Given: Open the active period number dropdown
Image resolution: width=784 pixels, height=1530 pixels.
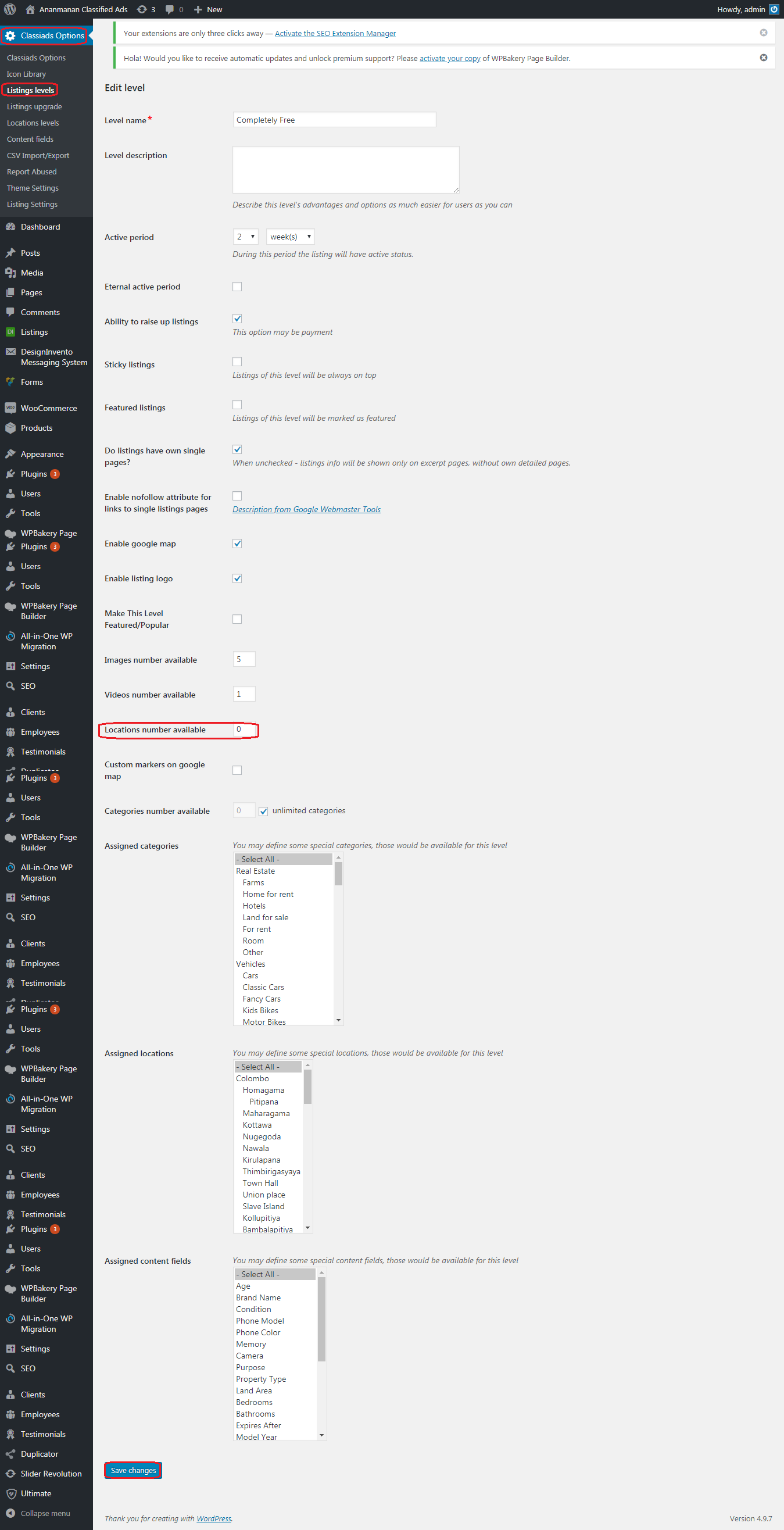Looking at the screenshot, I should coord(245,237).
